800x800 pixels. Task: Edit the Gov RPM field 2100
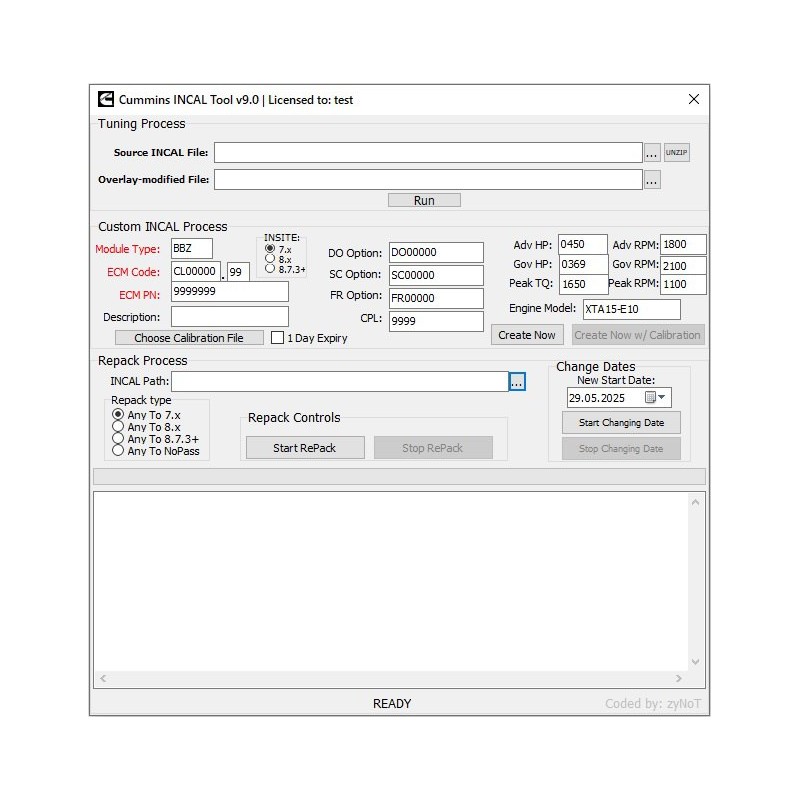coord(683,266)
